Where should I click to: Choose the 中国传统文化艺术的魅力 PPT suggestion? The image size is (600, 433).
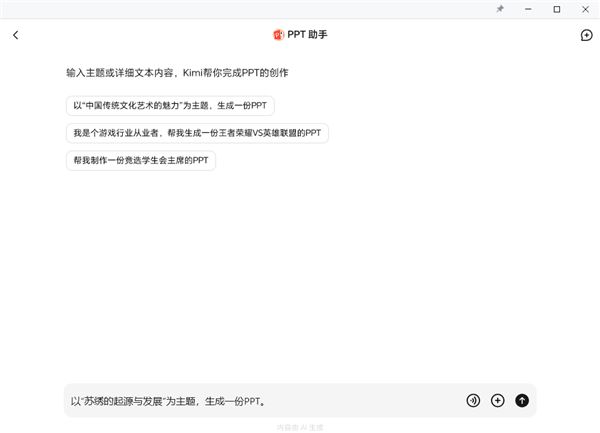point(170,106)
